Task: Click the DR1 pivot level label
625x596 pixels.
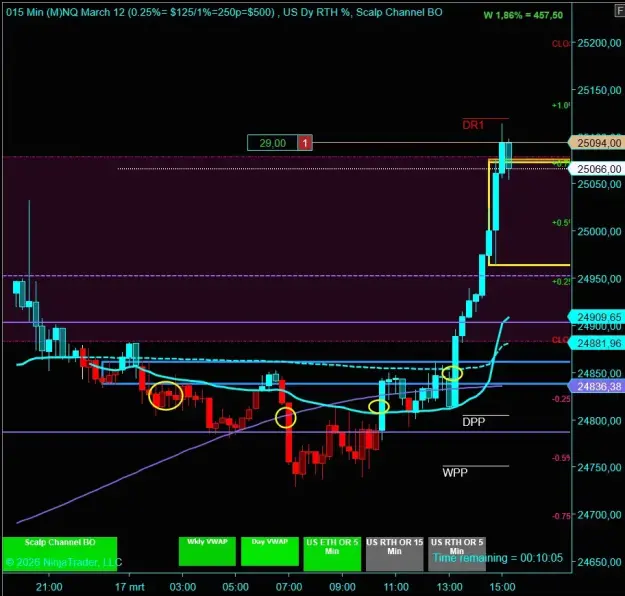Action: coord(473,125)
